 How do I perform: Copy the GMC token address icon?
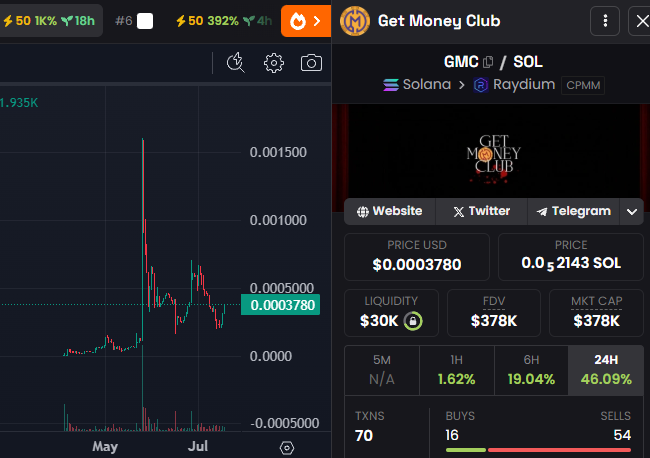coord(488,62)
